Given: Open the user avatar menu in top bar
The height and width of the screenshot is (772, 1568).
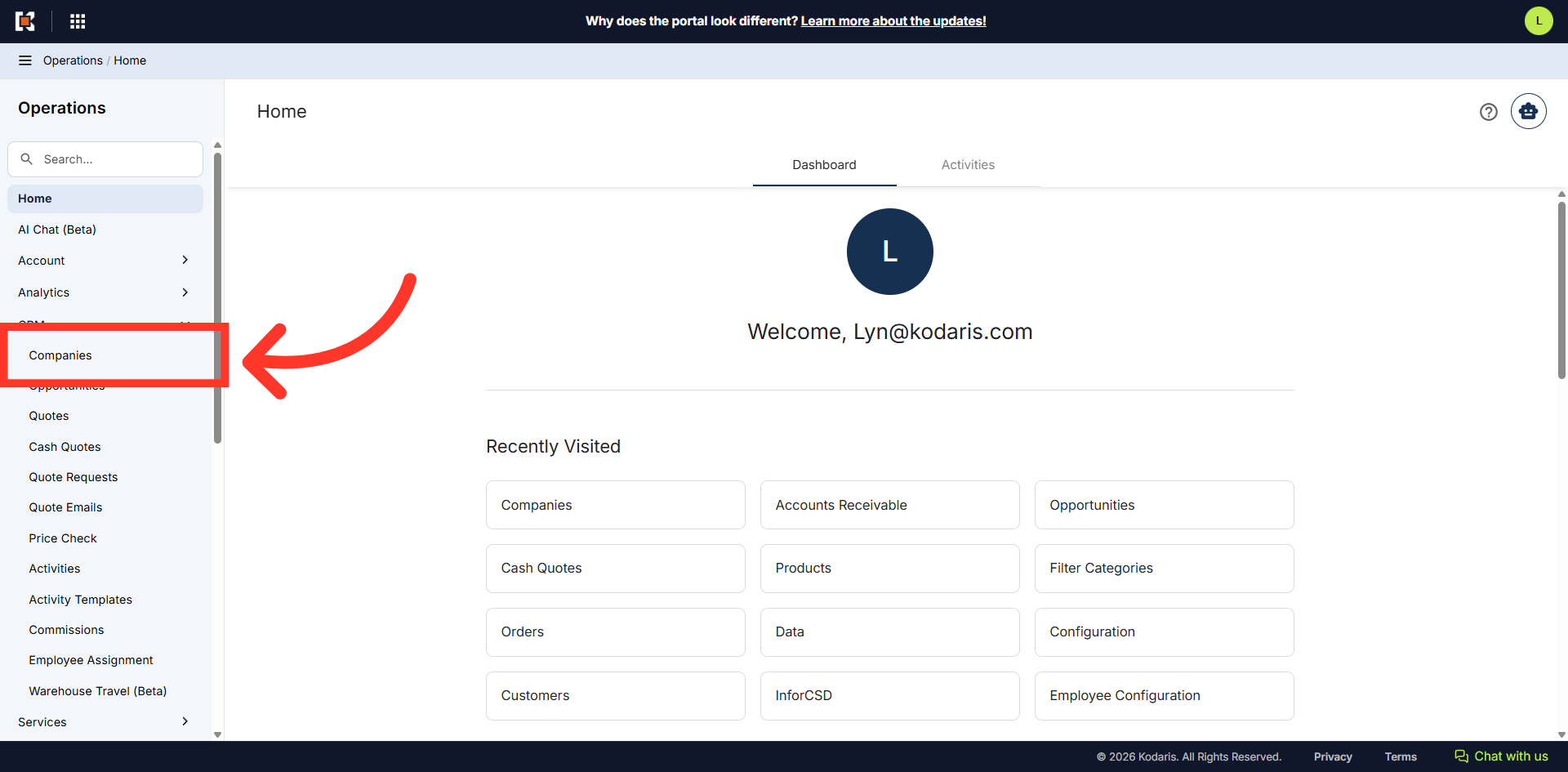Looking at the screenshot, I should [1539, 21].
